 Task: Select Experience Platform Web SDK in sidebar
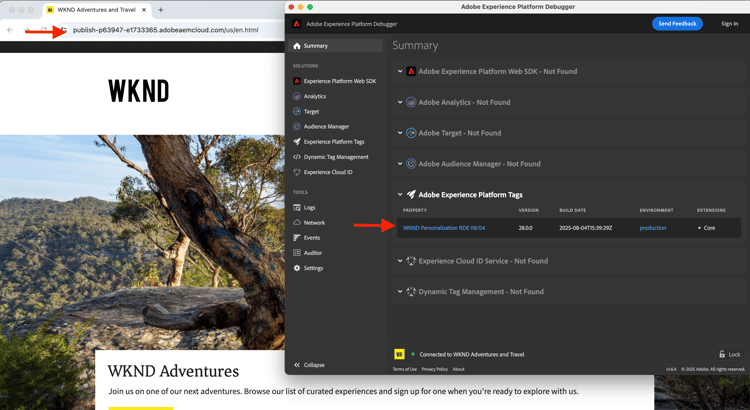click(x=340, y=81)
